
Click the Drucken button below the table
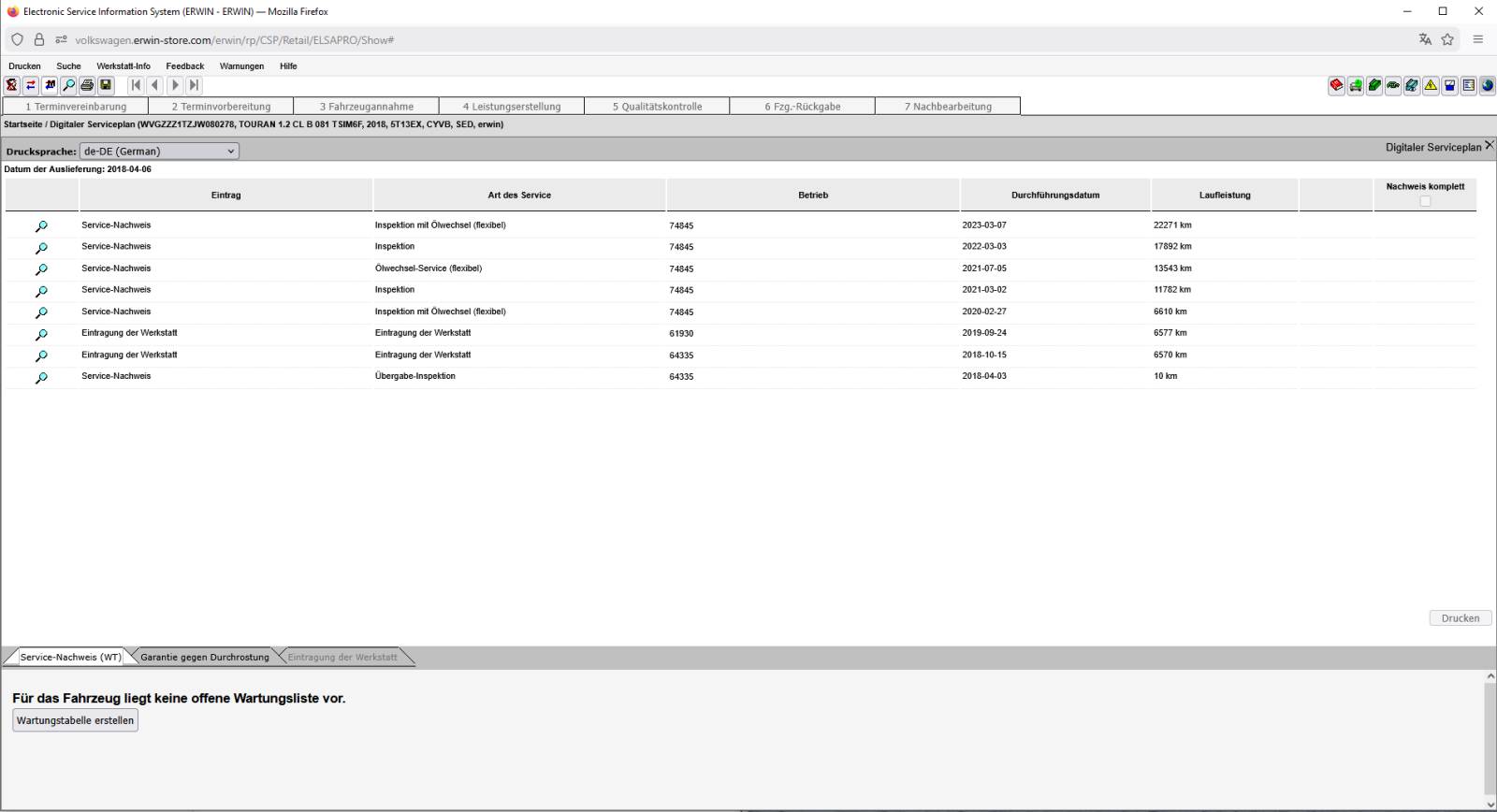tap(1460, 618)
